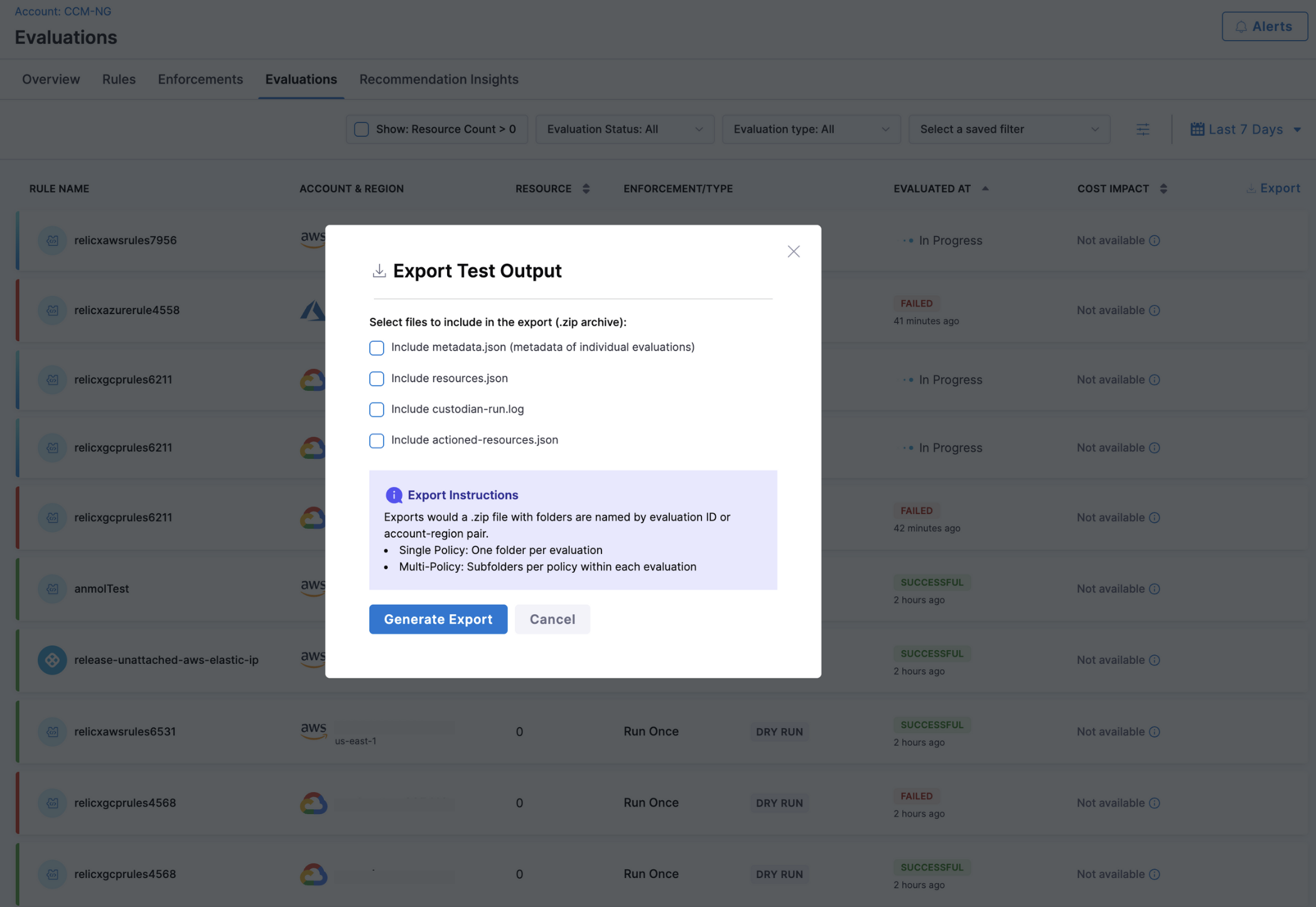Click the Generate Export button
The width and height of the screenshot is (1316, 907).
point(438,619)
